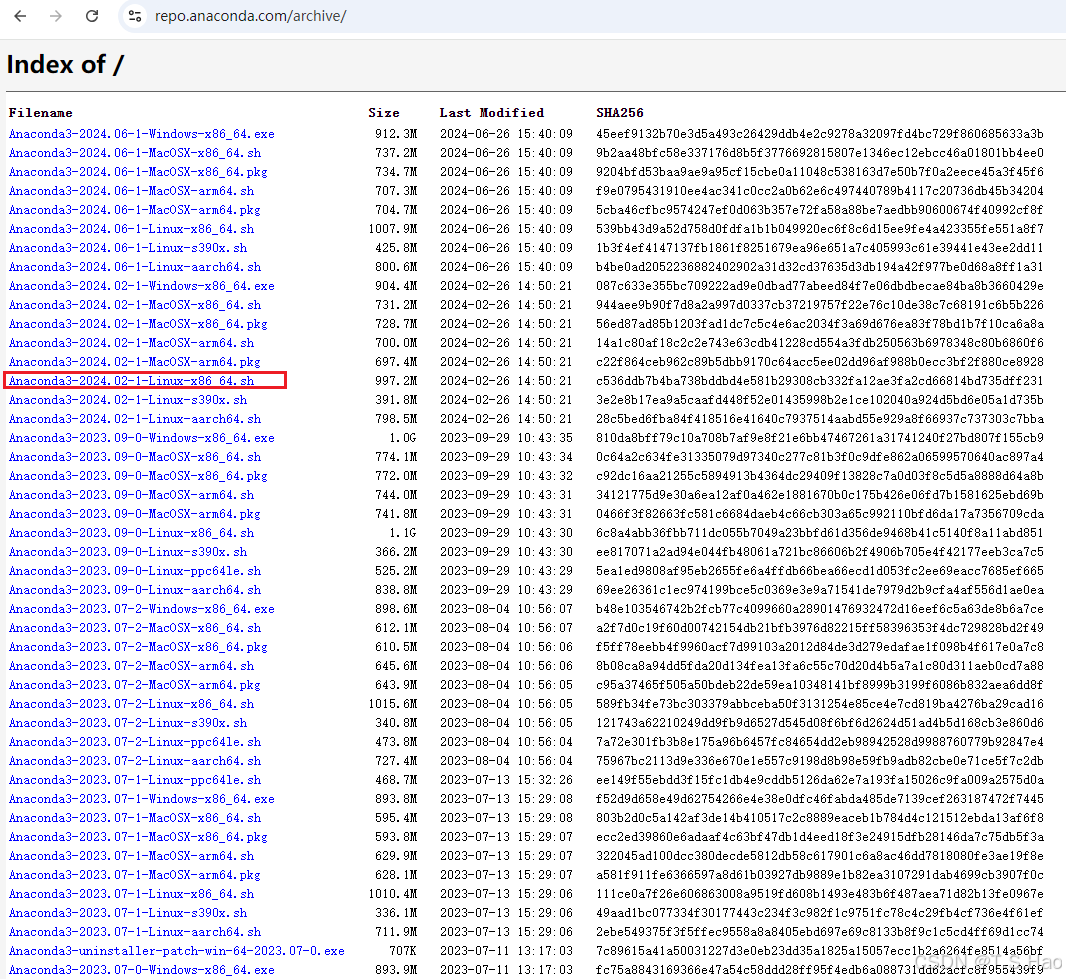1066x979 pixels.
Task: Click the SHA256 column header
Action: pyautogui.click(x=620, y=113)
